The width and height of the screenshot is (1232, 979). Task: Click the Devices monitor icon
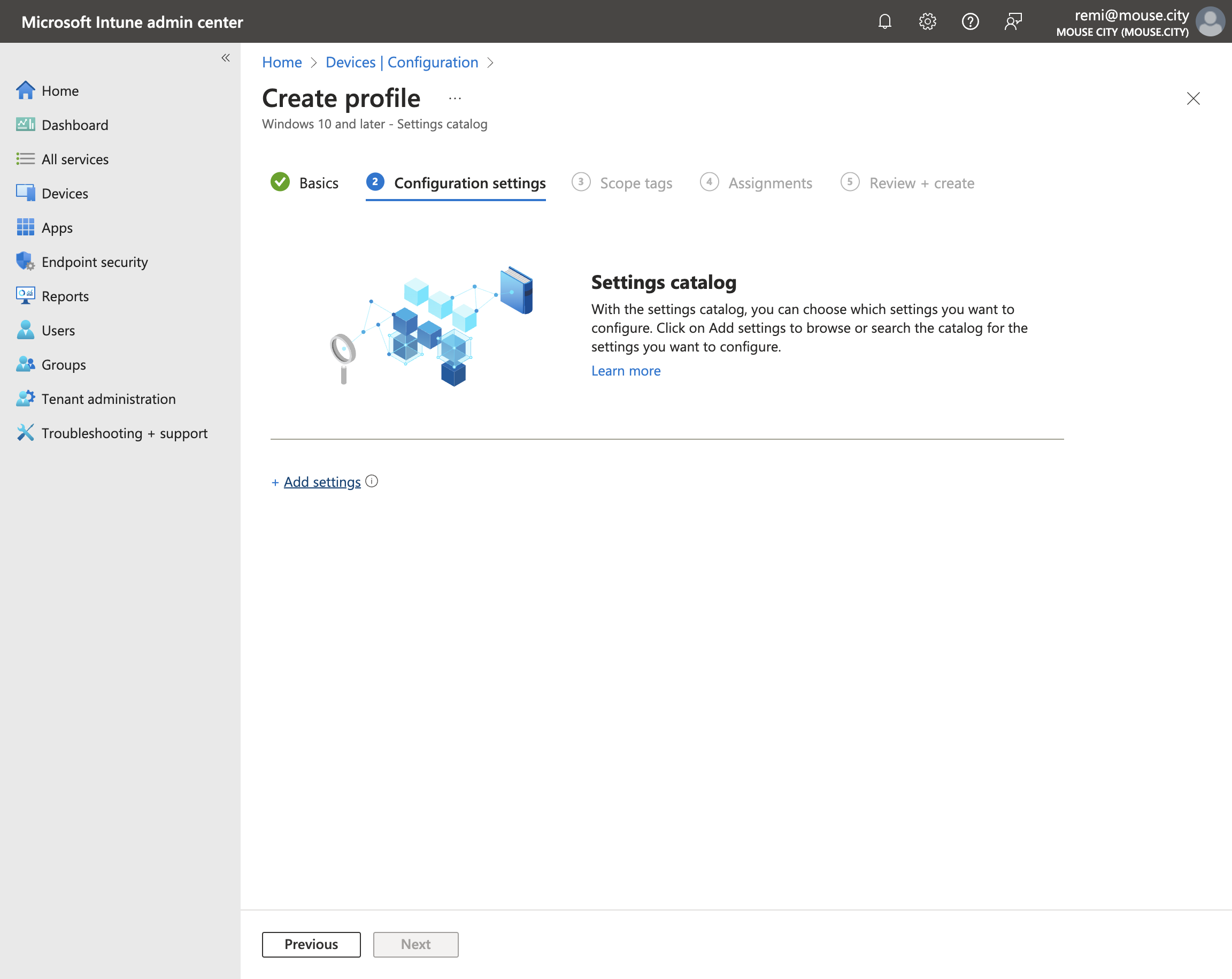[x=25, y=193]
